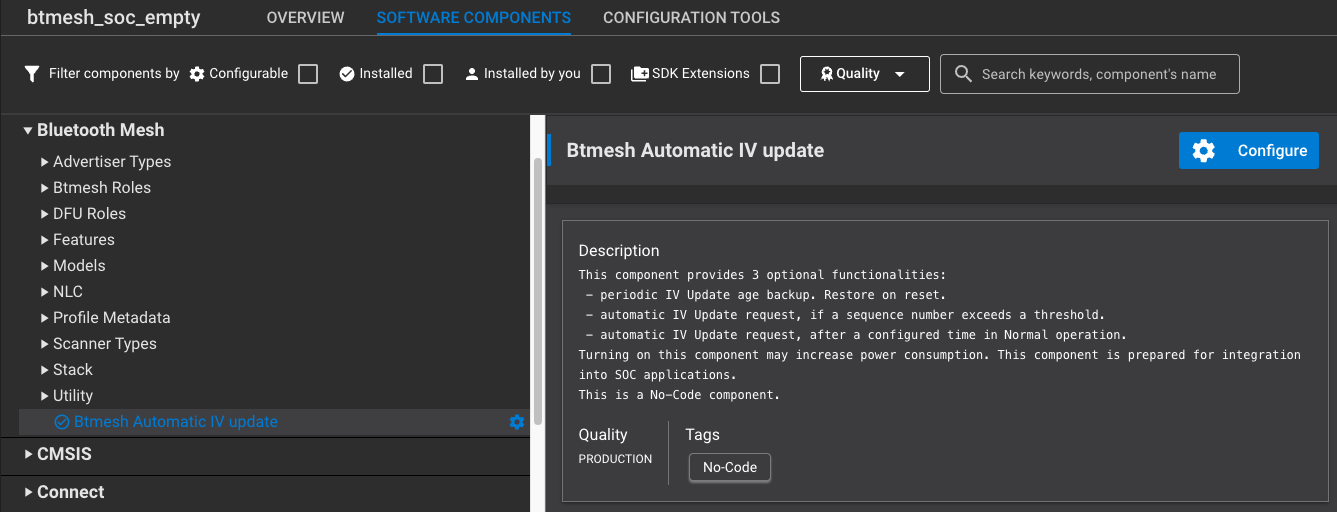Click the search magnifier icon
Viewport: 1337px width, 512px height.
click(964, 74)
